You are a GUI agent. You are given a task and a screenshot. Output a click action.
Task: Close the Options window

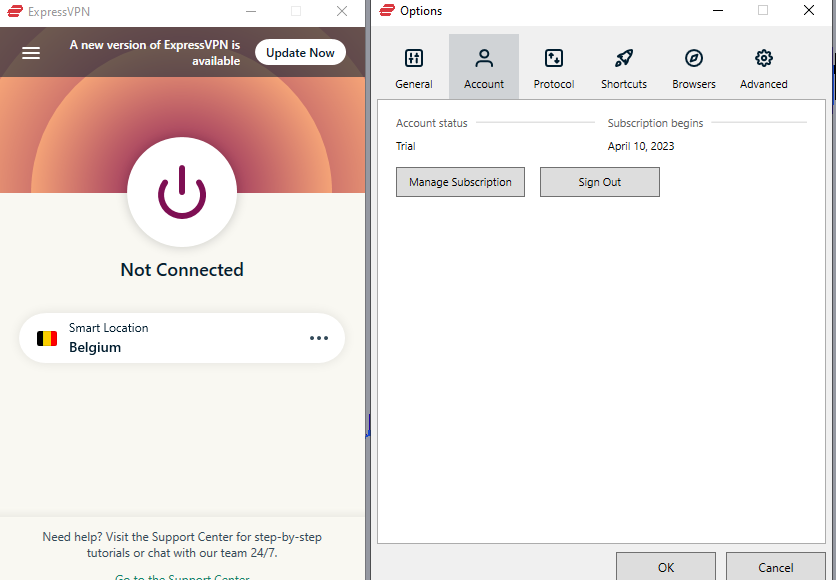(x=809, y=11)
